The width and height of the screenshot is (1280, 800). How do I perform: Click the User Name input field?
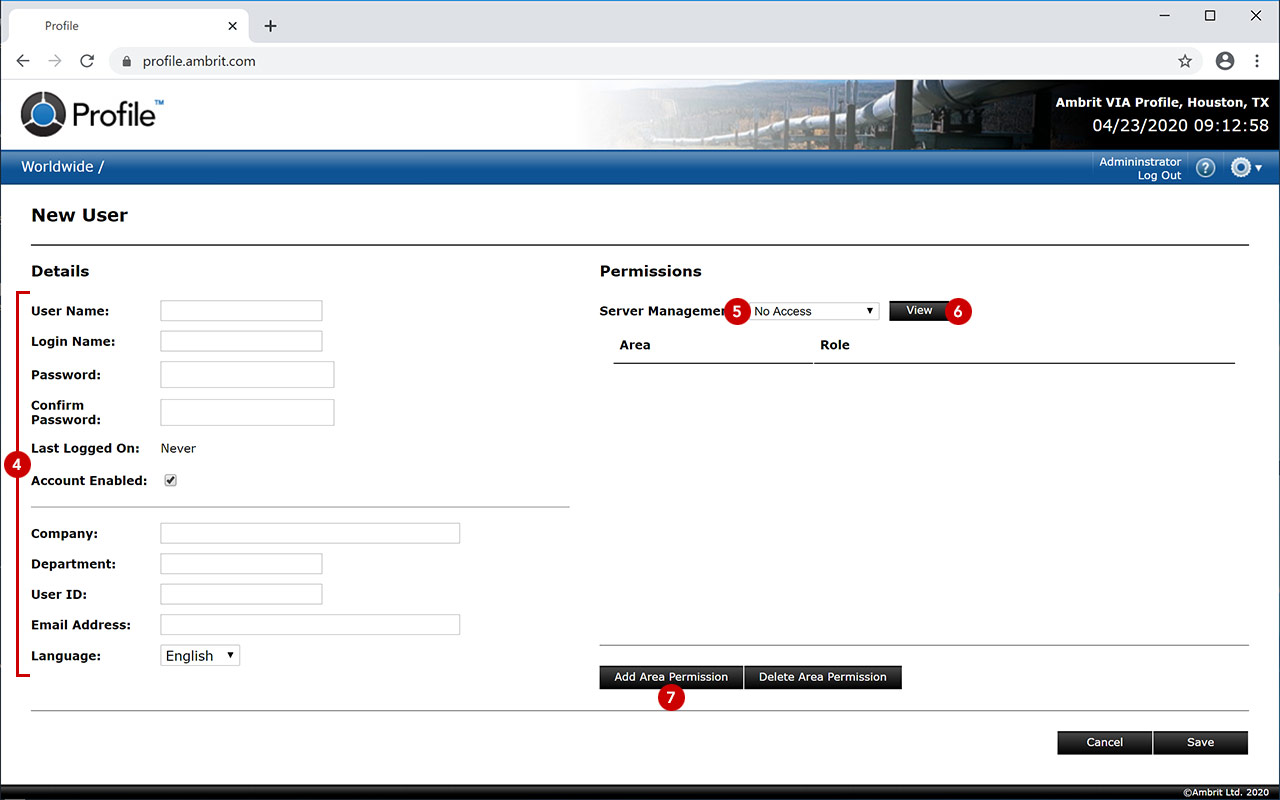(241, 311)
